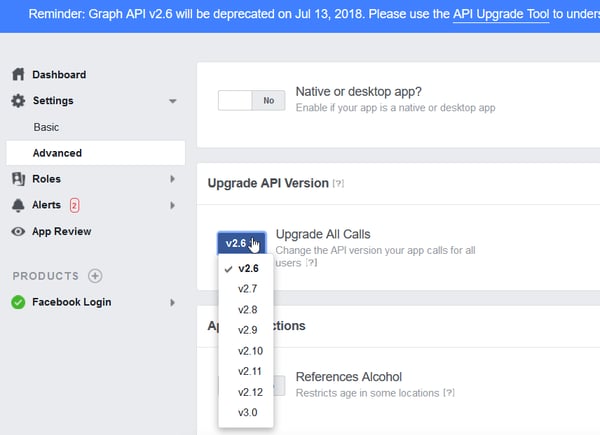
Task: Expand the Facebook Login submenu arrow
Action: (x=173, y=303)
